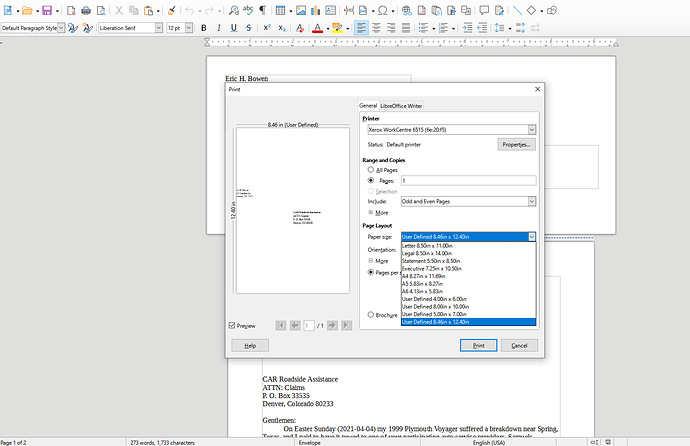
Task: Select the Insert Line tool icon
Action: pyautogui.click(x=517, y=10)
